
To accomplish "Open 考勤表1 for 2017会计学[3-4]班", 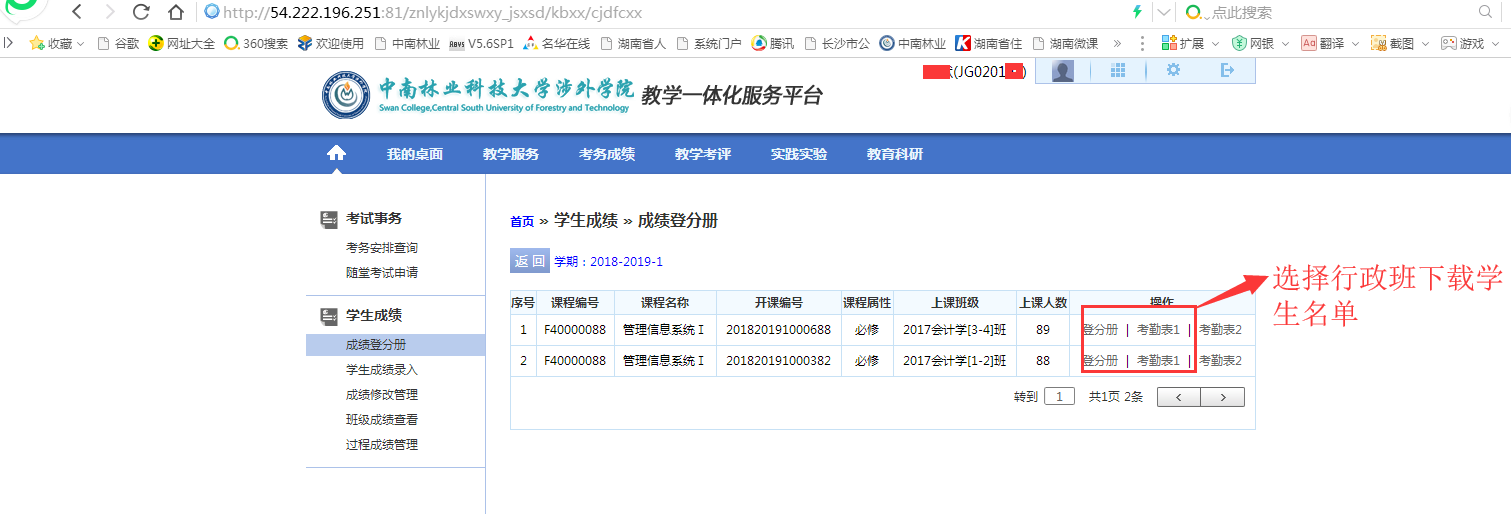I will (1158, 329).
